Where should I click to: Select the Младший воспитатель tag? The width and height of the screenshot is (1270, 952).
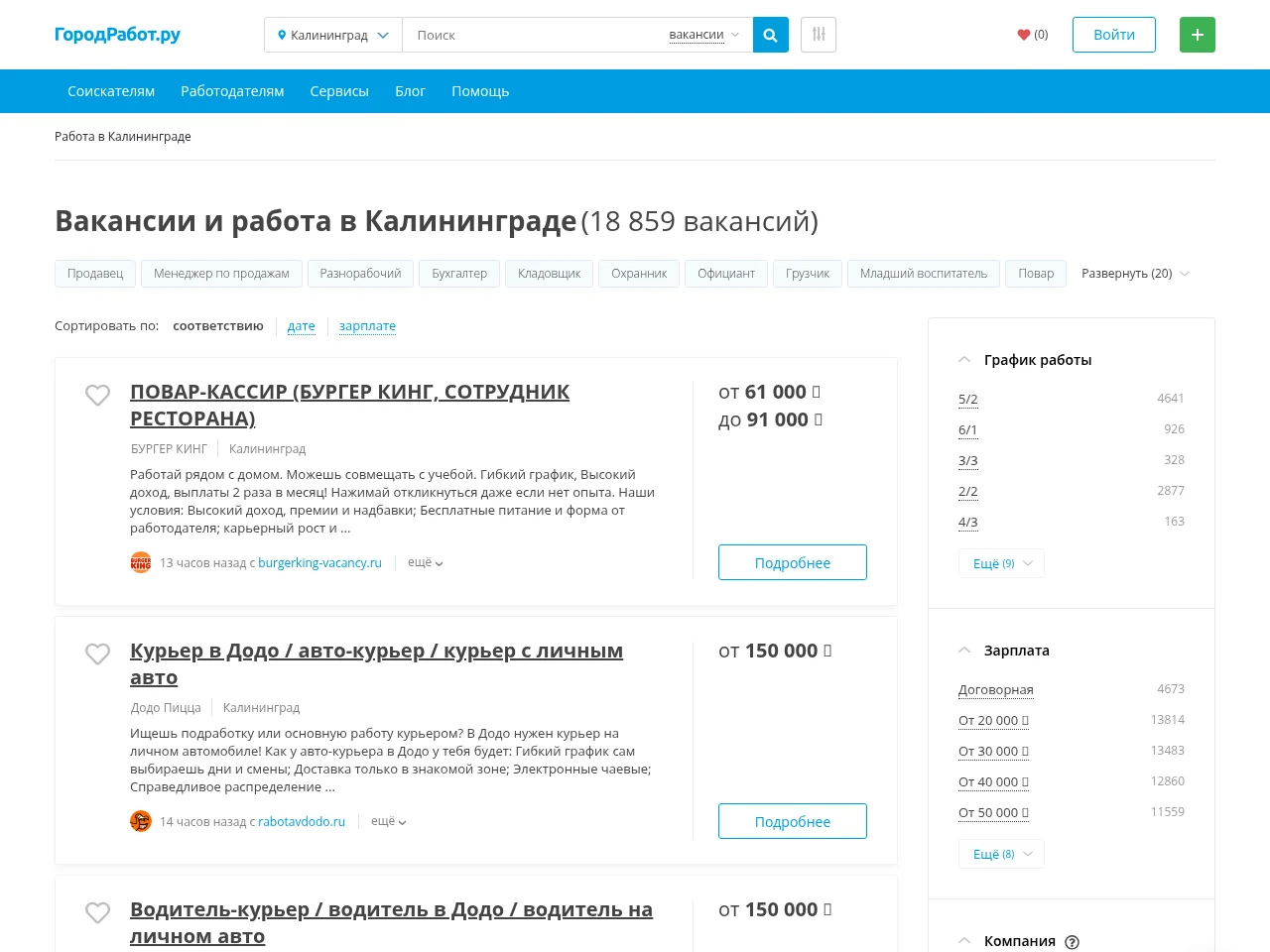click(924, 274)
